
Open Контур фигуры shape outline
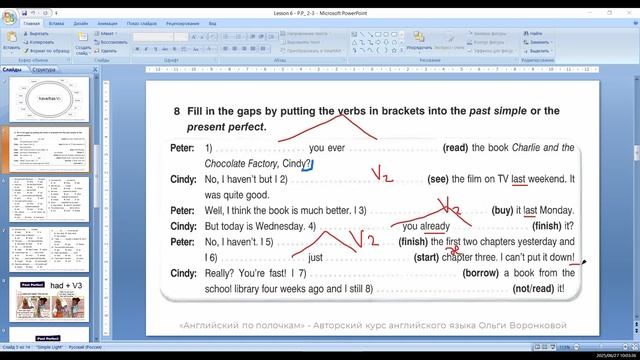coord(486,42)
